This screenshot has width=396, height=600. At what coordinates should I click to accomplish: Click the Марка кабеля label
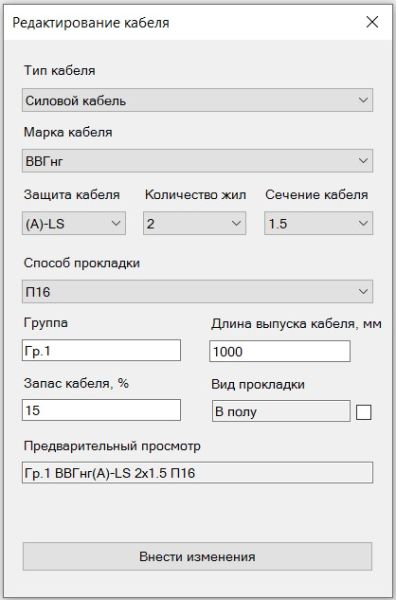[x=68, y=132]
